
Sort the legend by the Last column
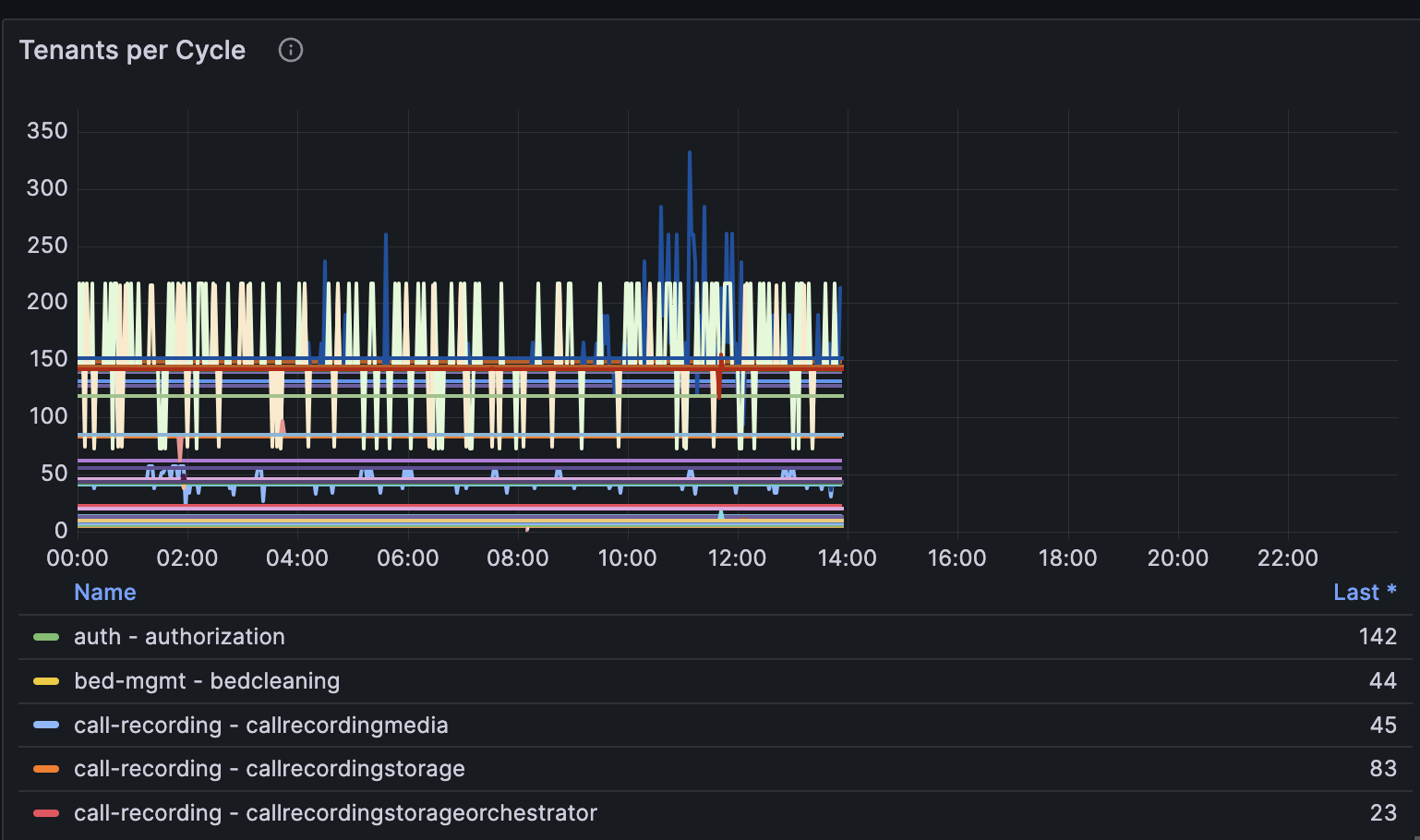[x=1357, y=592]
